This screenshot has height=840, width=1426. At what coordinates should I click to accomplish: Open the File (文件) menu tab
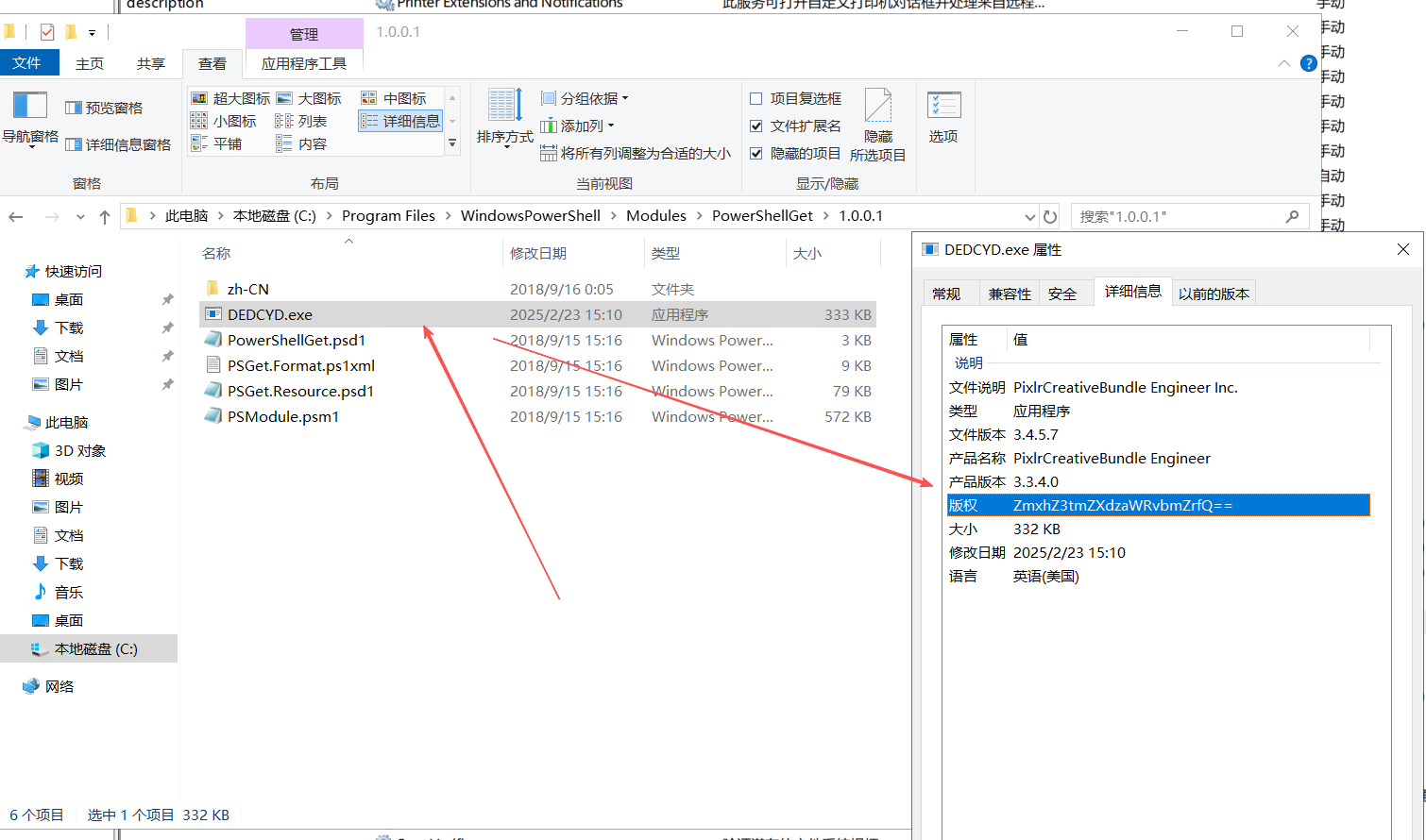(27, 63)
